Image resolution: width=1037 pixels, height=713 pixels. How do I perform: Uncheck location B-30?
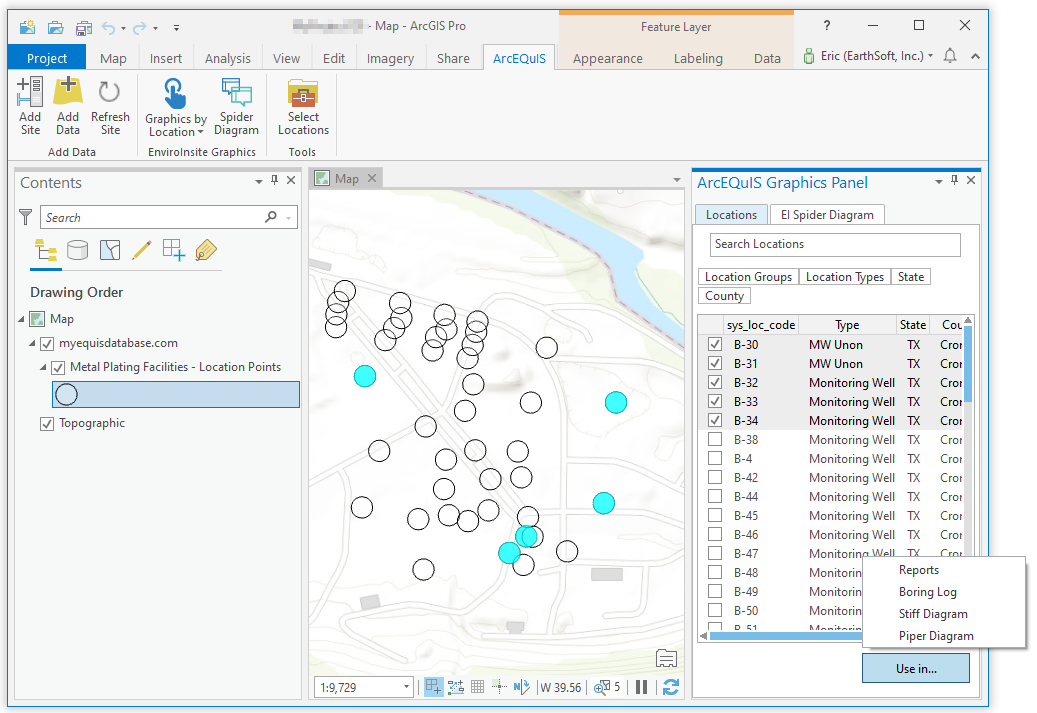click(x=715, y=344)
